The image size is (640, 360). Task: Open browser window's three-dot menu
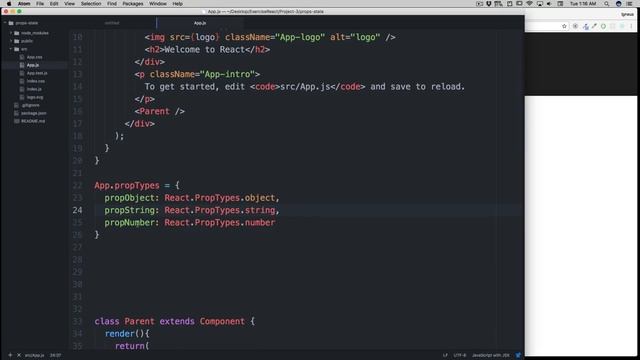click(x=631, y=26)
